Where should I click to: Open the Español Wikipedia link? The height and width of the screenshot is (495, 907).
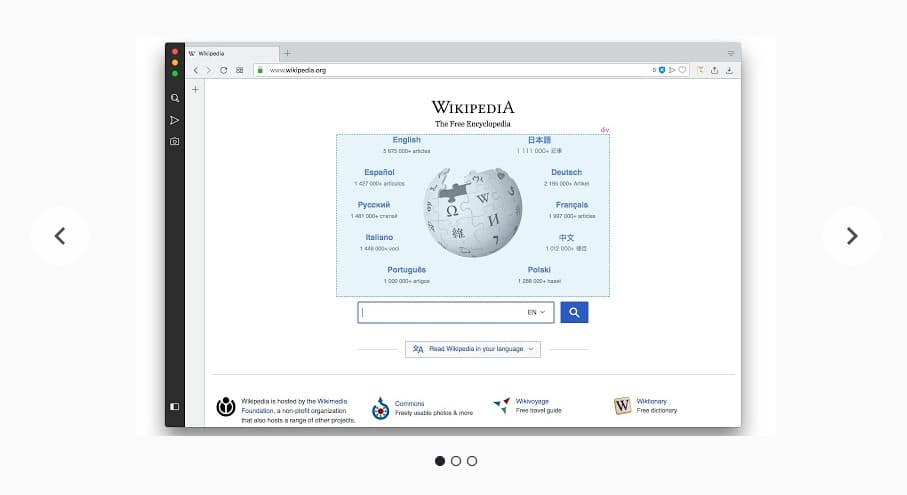pyautogui.click(x=379, y=172)
